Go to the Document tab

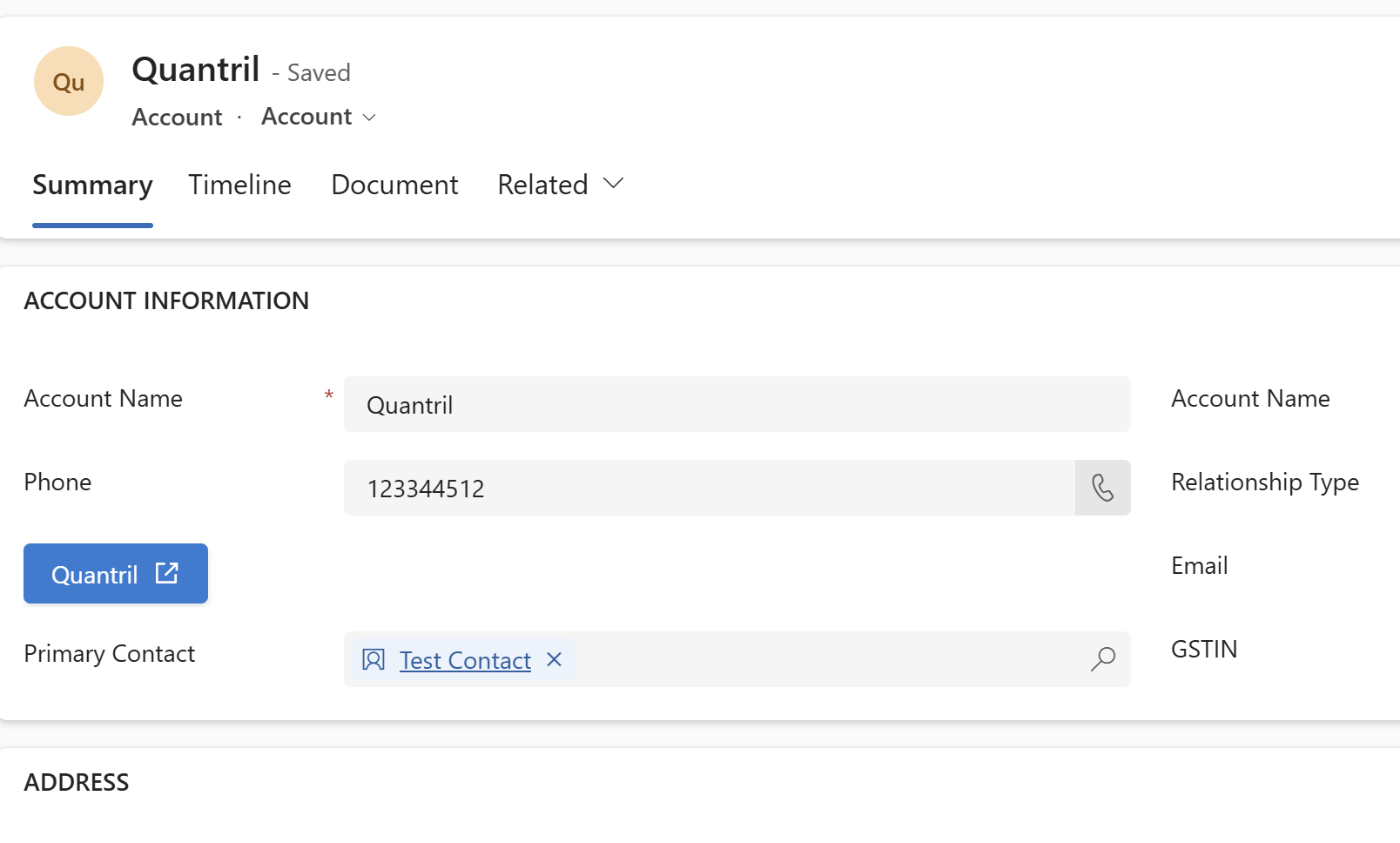point(394,185)
